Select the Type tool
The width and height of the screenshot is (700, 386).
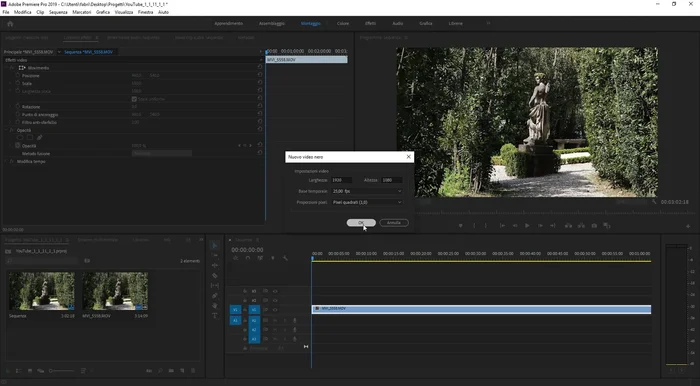[x=215, y=315]
